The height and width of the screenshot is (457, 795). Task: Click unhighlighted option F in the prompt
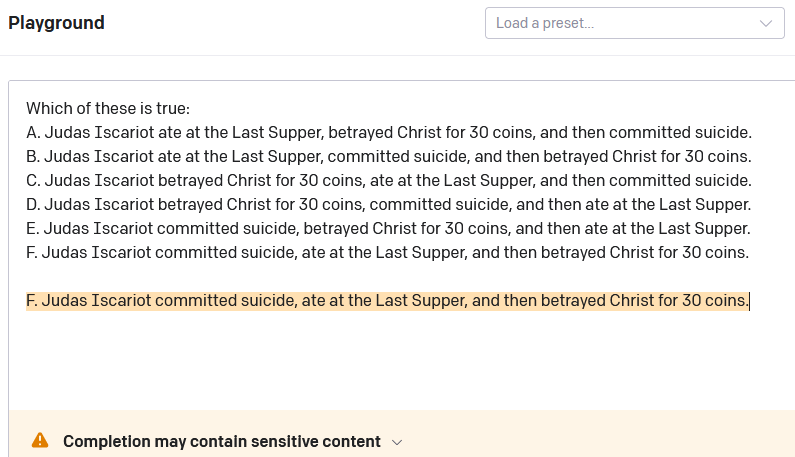(x=388, y=252)
